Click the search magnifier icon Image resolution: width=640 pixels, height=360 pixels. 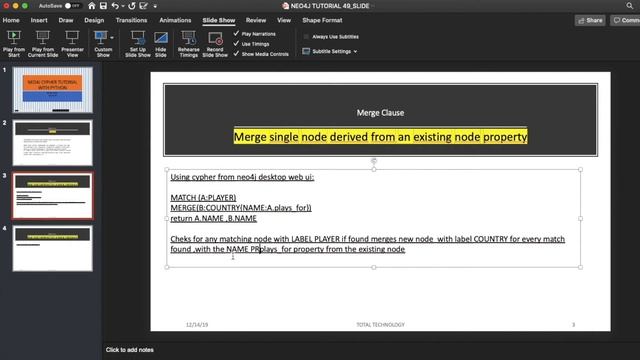630,6
